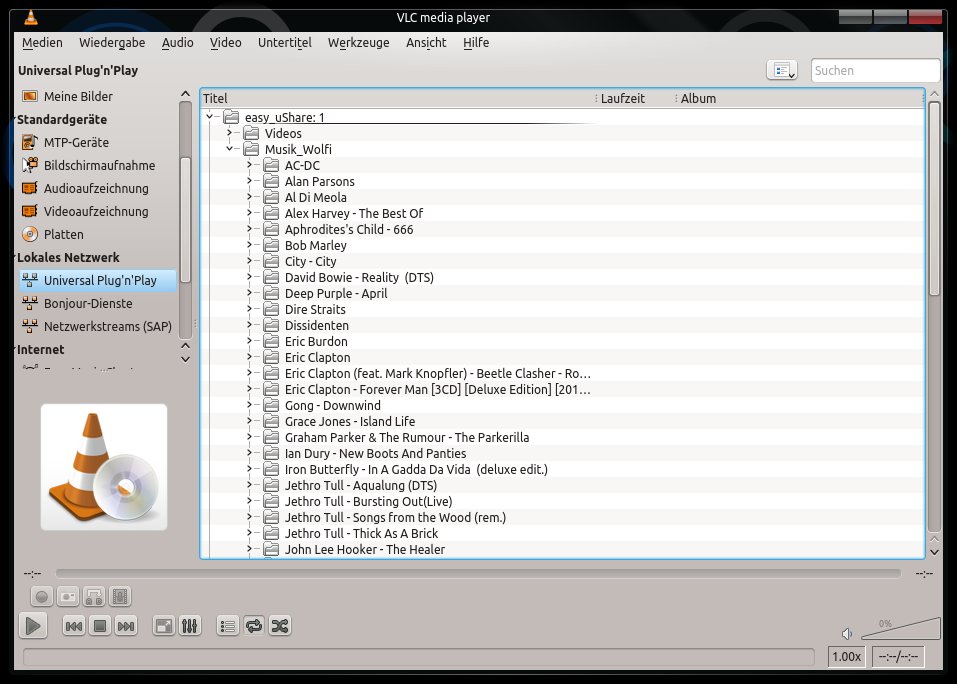Image resolution: width=957 pixels, height=684 pixels.
Task: Stop playback with the stop button
Action: click(x=100, y=626)
